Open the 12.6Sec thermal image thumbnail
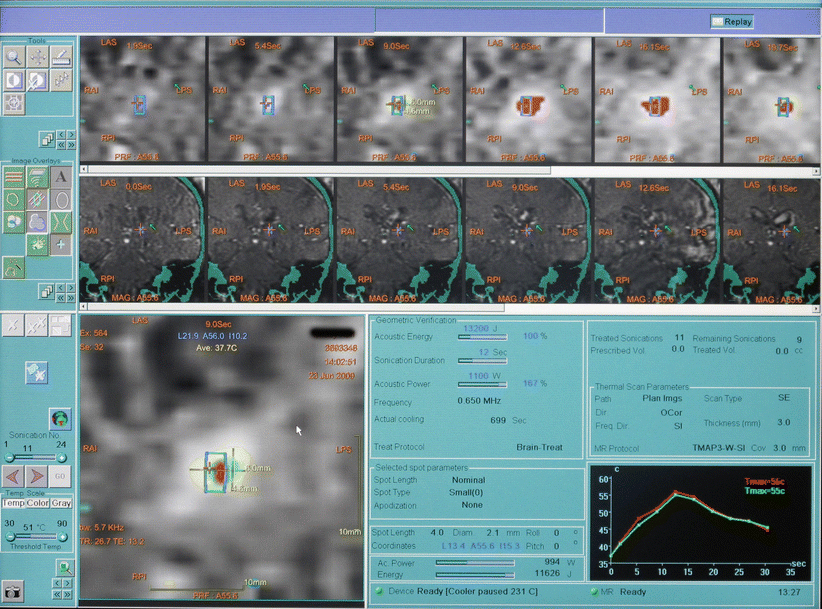822x609 pixels. 529,100
